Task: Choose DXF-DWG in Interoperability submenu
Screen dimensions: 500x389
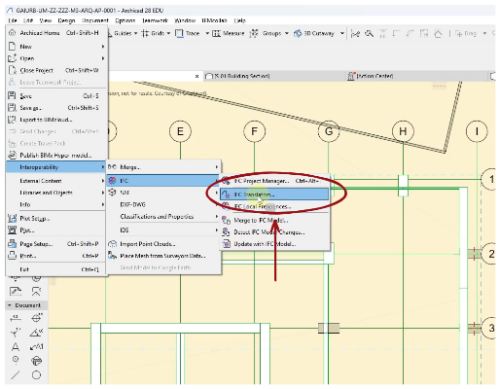Action: point(163,204)
